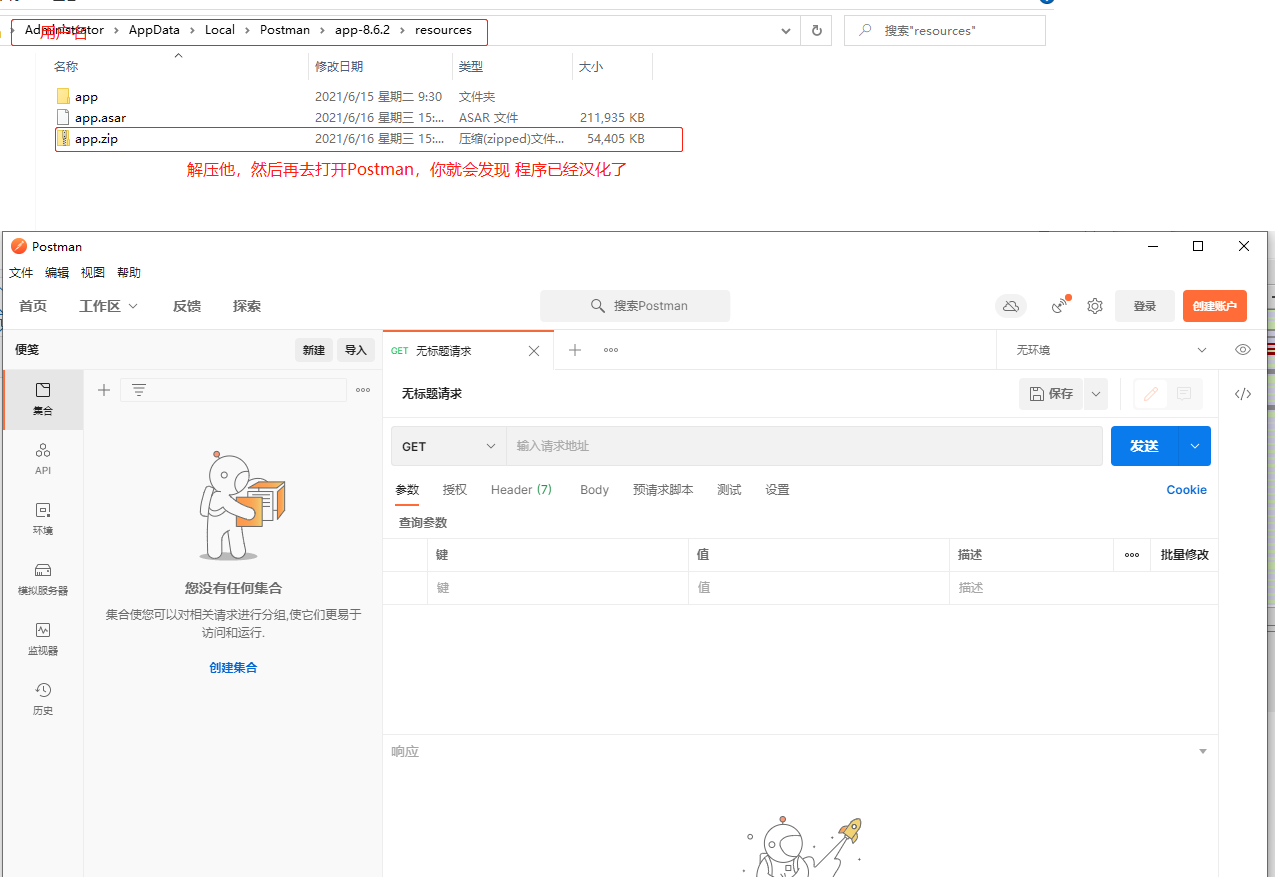
Task: Click the pencil edit icon beside 保存
Action: [1151, 394]
